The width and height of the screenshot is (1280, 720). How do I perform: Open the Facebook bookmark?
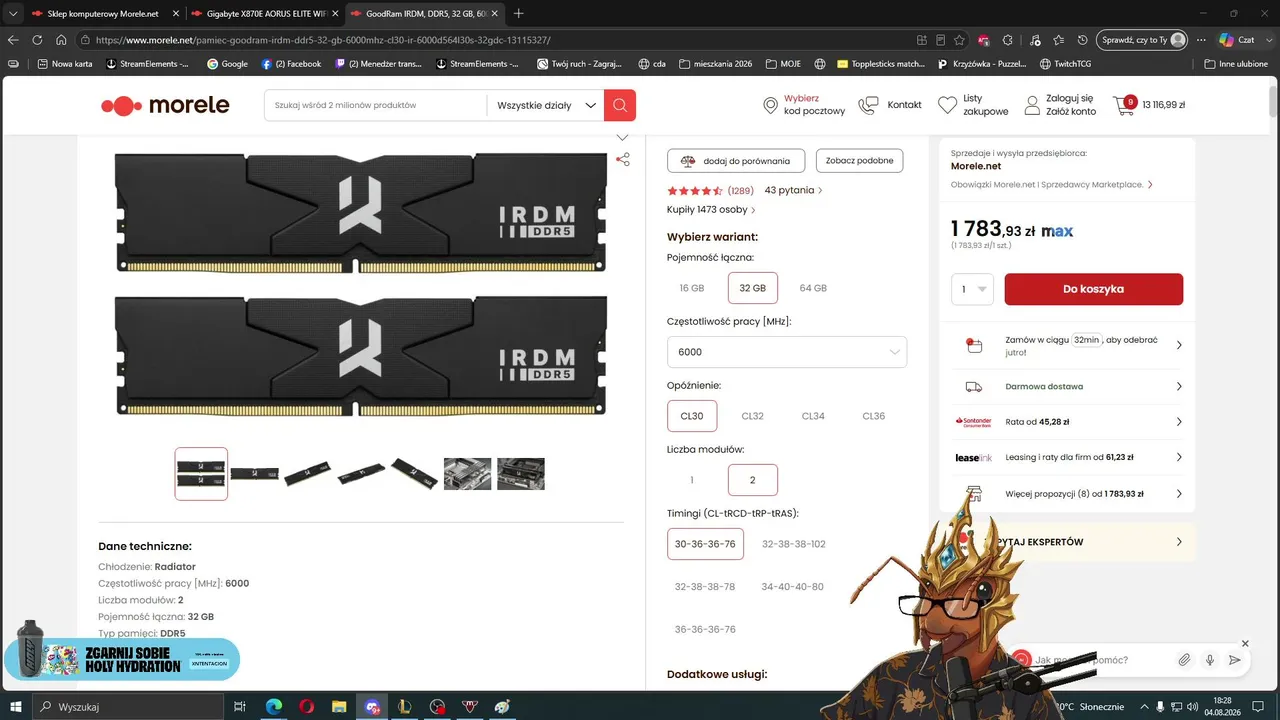point(291,64)
